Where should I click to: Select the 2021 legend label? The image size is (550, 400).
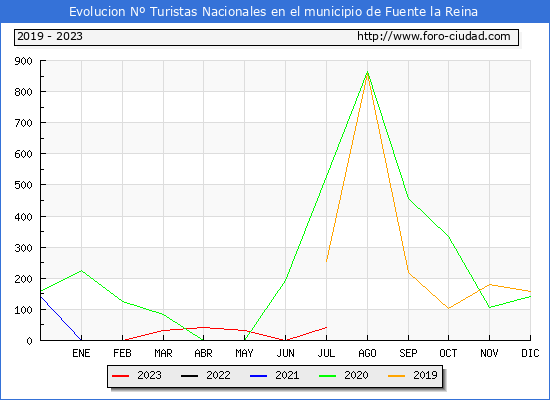tap(287, 375)
